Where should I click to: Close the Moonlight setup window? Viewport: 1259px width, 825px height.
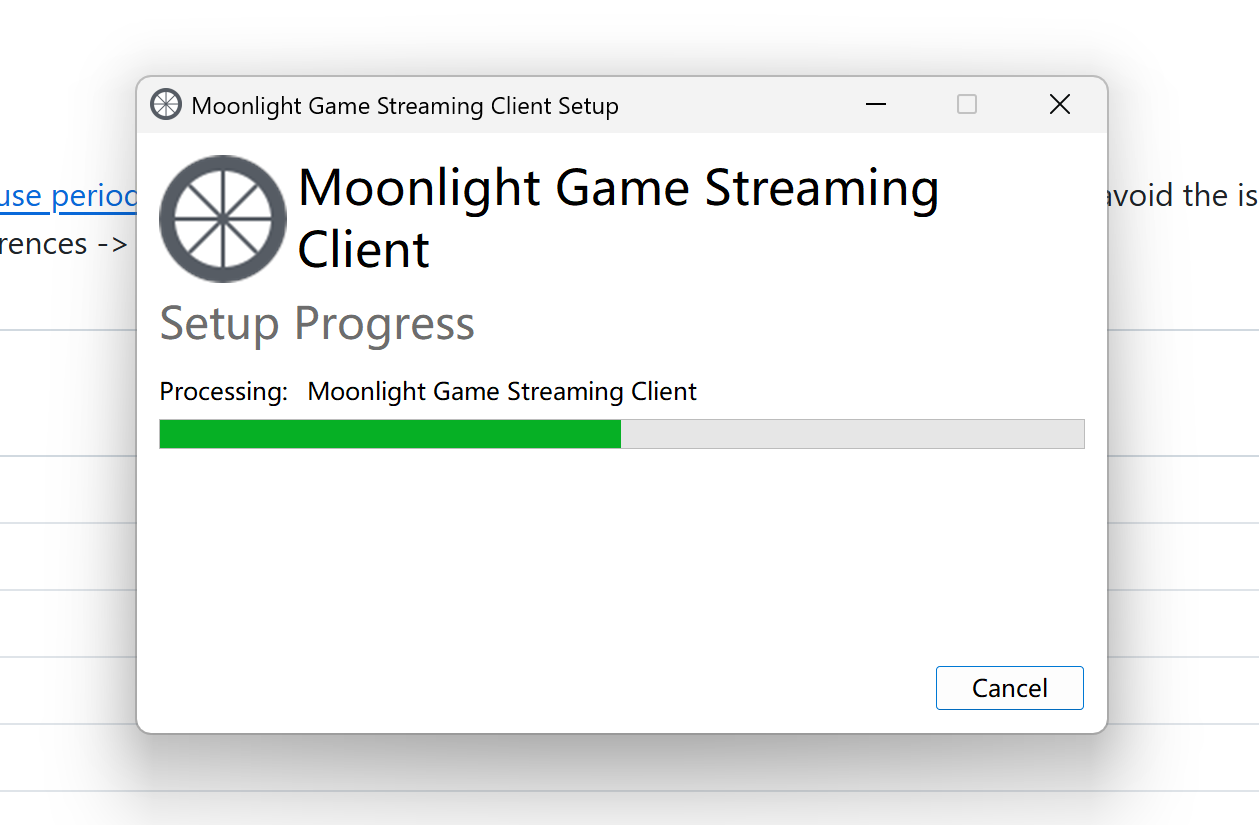(x=1060, y=104)
